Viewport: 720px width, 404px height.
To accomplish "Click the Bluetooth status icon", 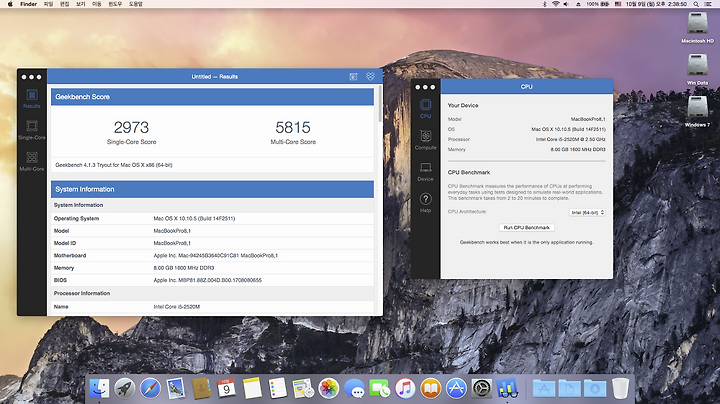I will [x=545, y=4].
